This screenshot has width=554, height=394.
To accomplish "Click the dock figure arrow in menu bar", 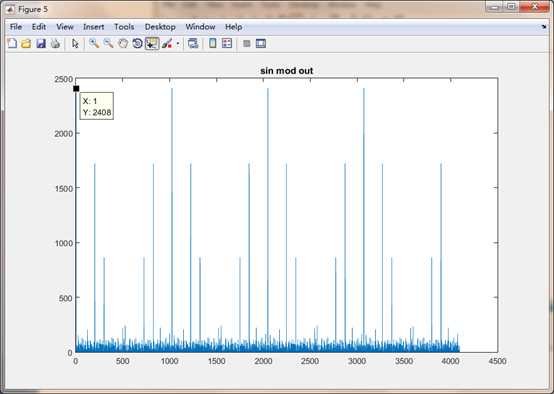I will click(x=544, y=27).
